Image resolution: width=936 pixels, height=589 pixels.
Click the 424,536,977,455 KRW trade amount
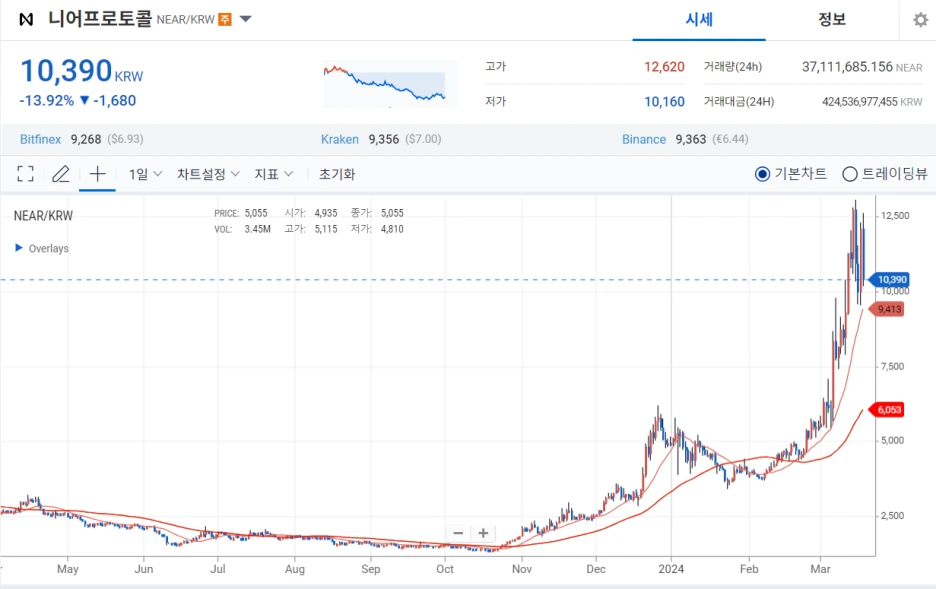click(872, 101)
